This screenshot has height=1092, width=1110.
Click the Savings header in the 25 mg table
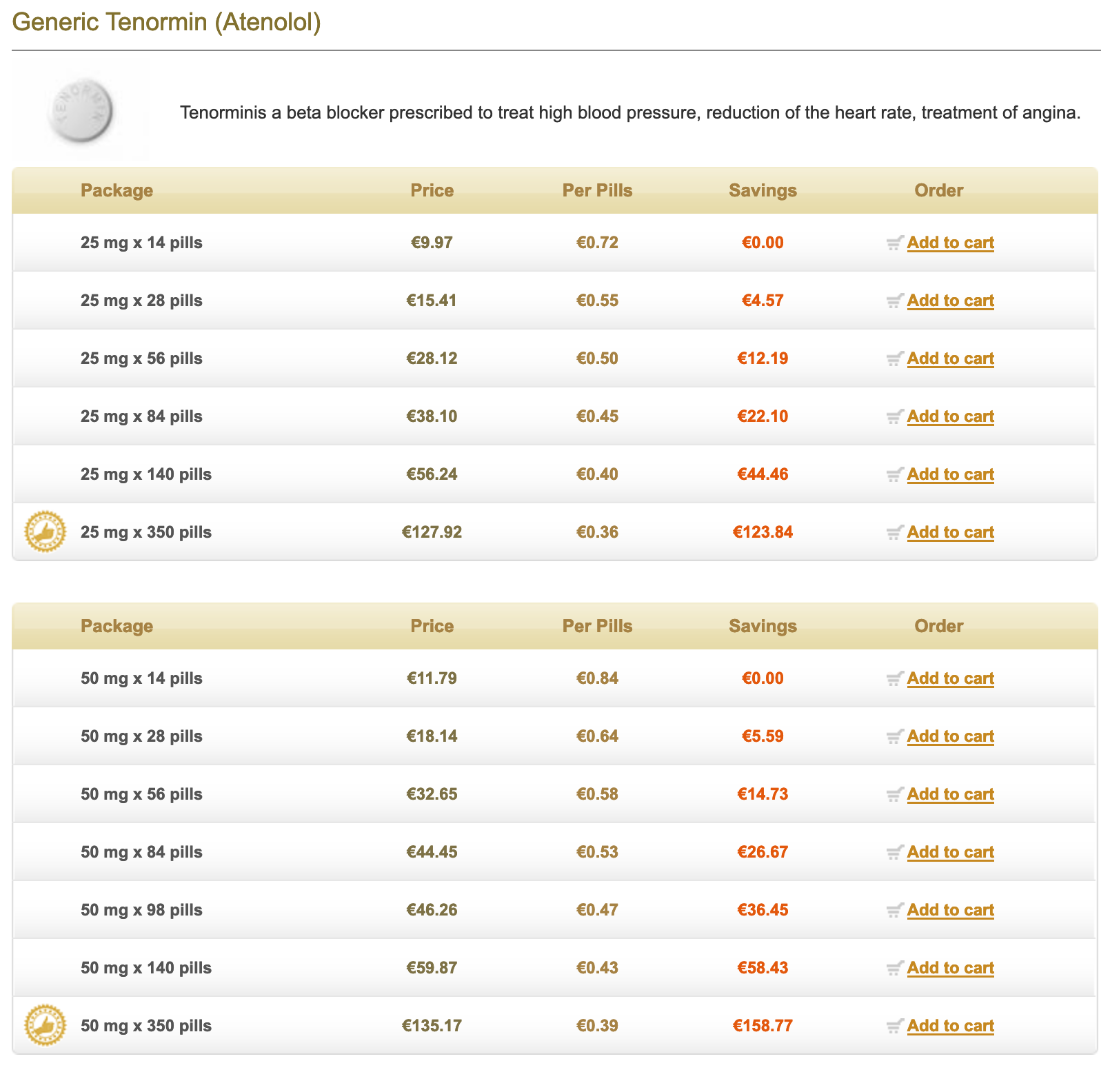763,190
